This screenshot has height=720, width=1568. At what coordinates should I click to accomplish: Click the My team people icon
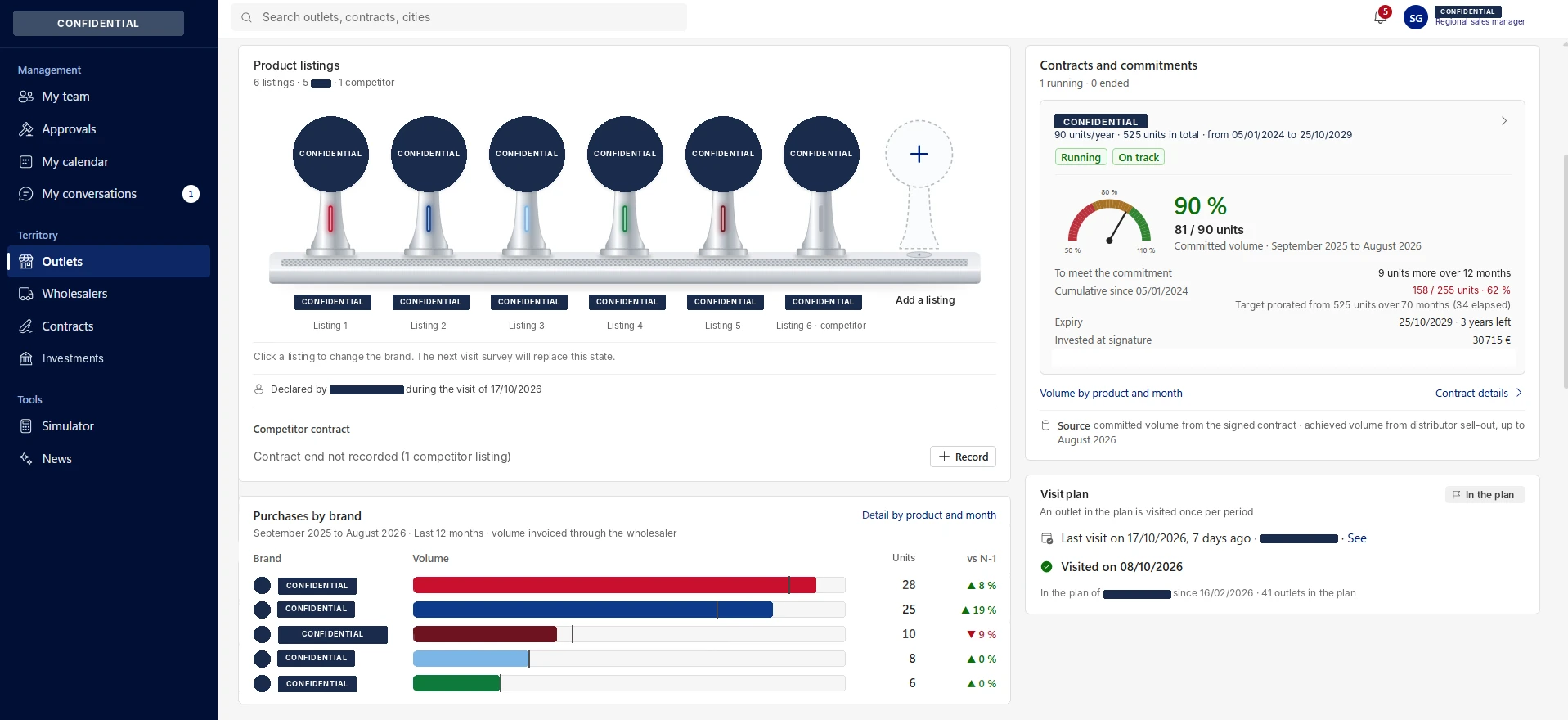[26, 97]
